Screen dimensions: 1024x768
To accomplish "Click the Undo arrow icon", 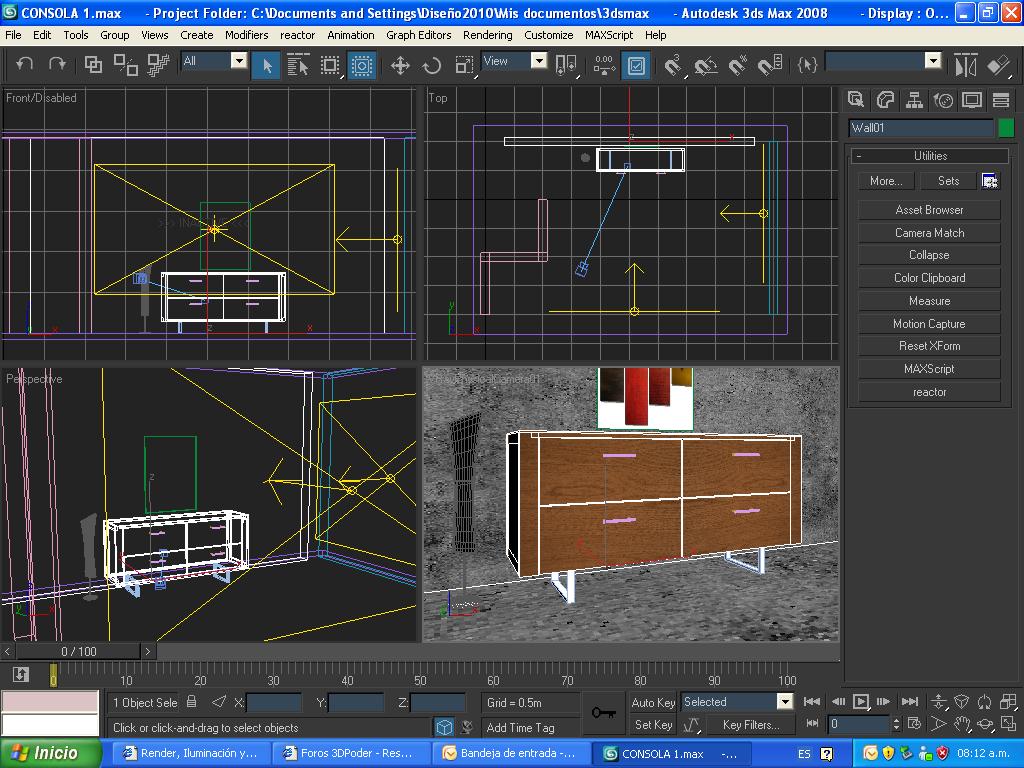I will click(x=25, y=64).
